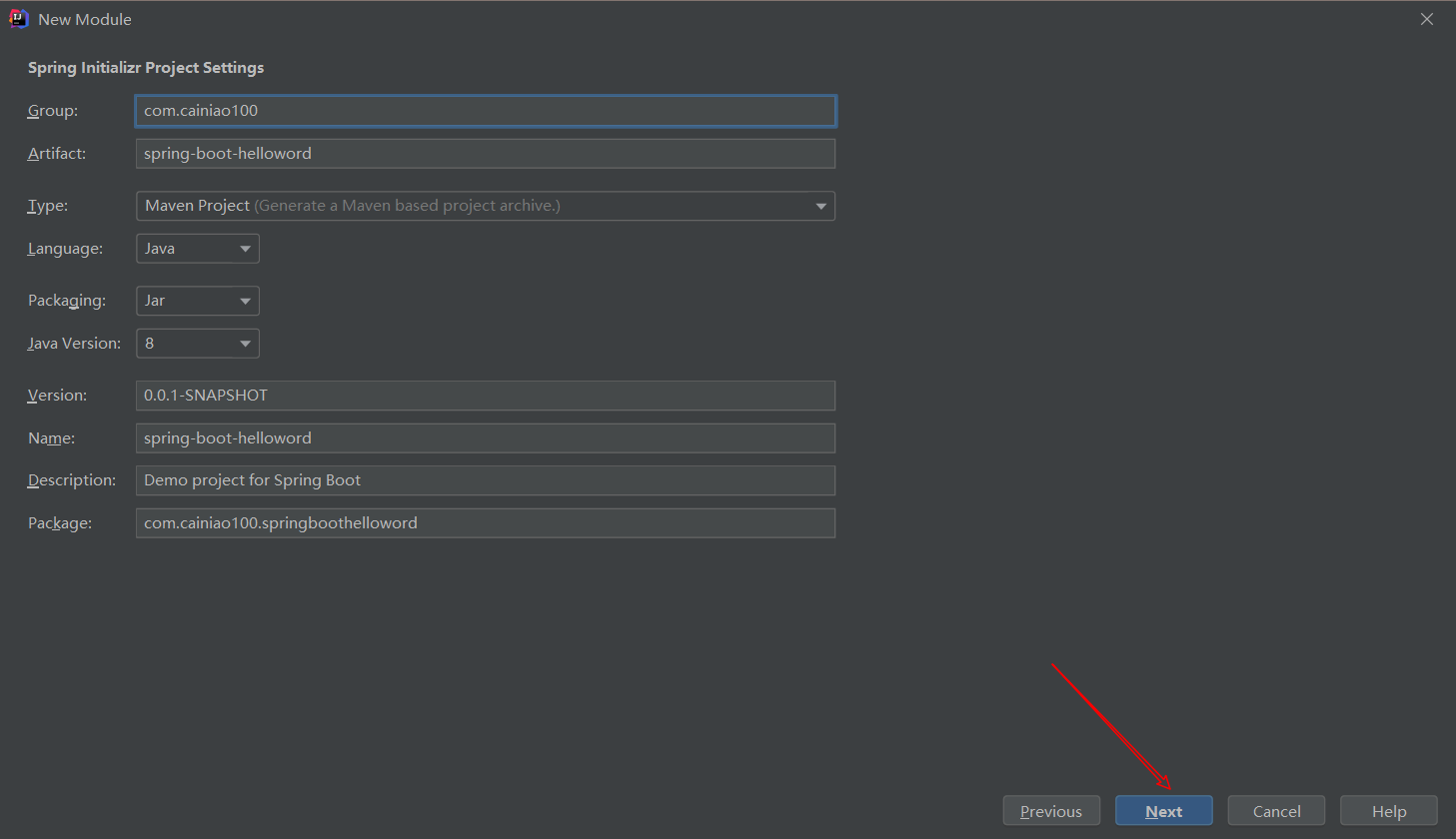Click the IntelliJ IDEA icon in title bar

click(x=18, y=19)
